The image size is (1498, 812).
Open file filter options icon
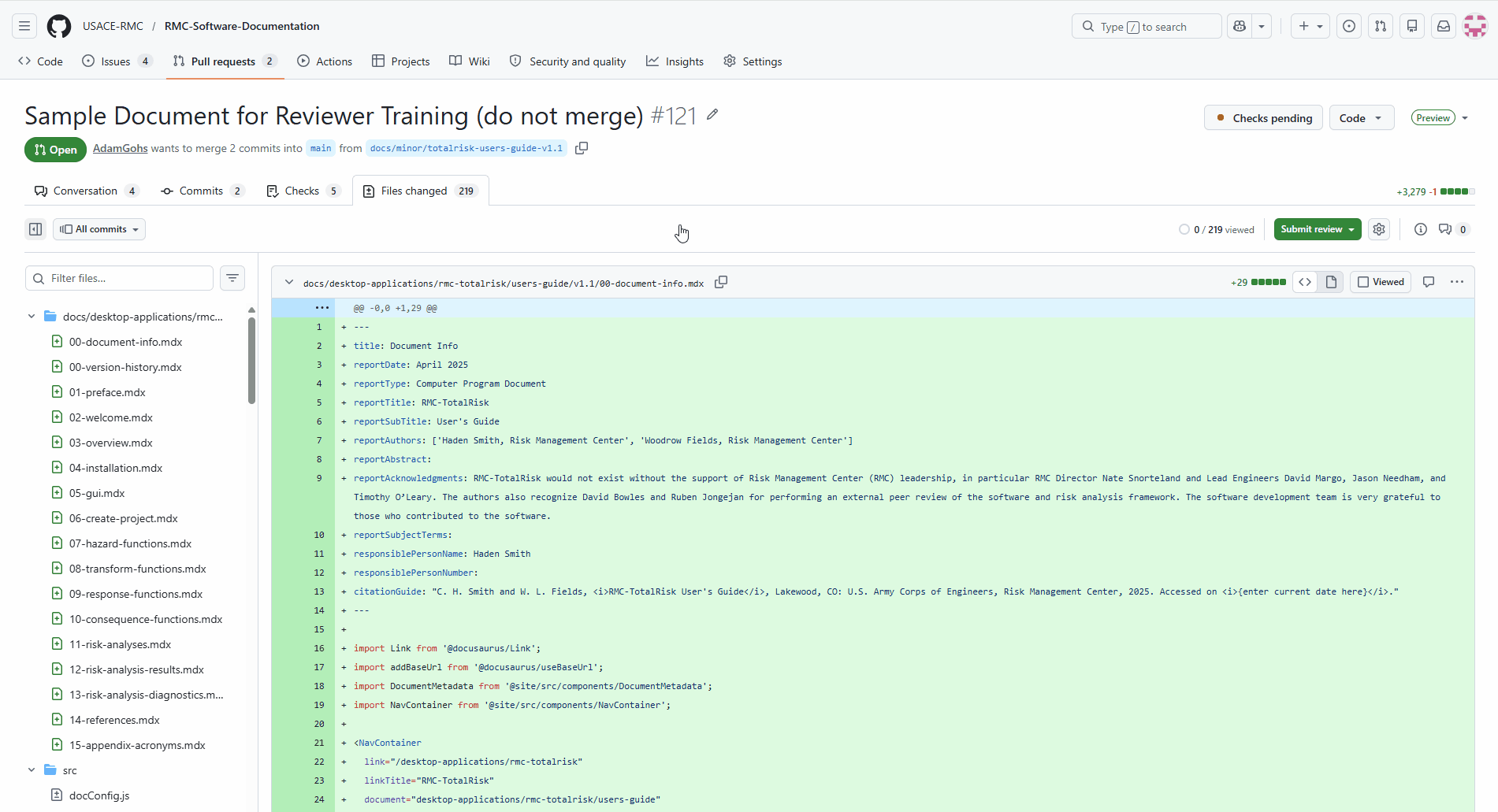pos(232,278)
